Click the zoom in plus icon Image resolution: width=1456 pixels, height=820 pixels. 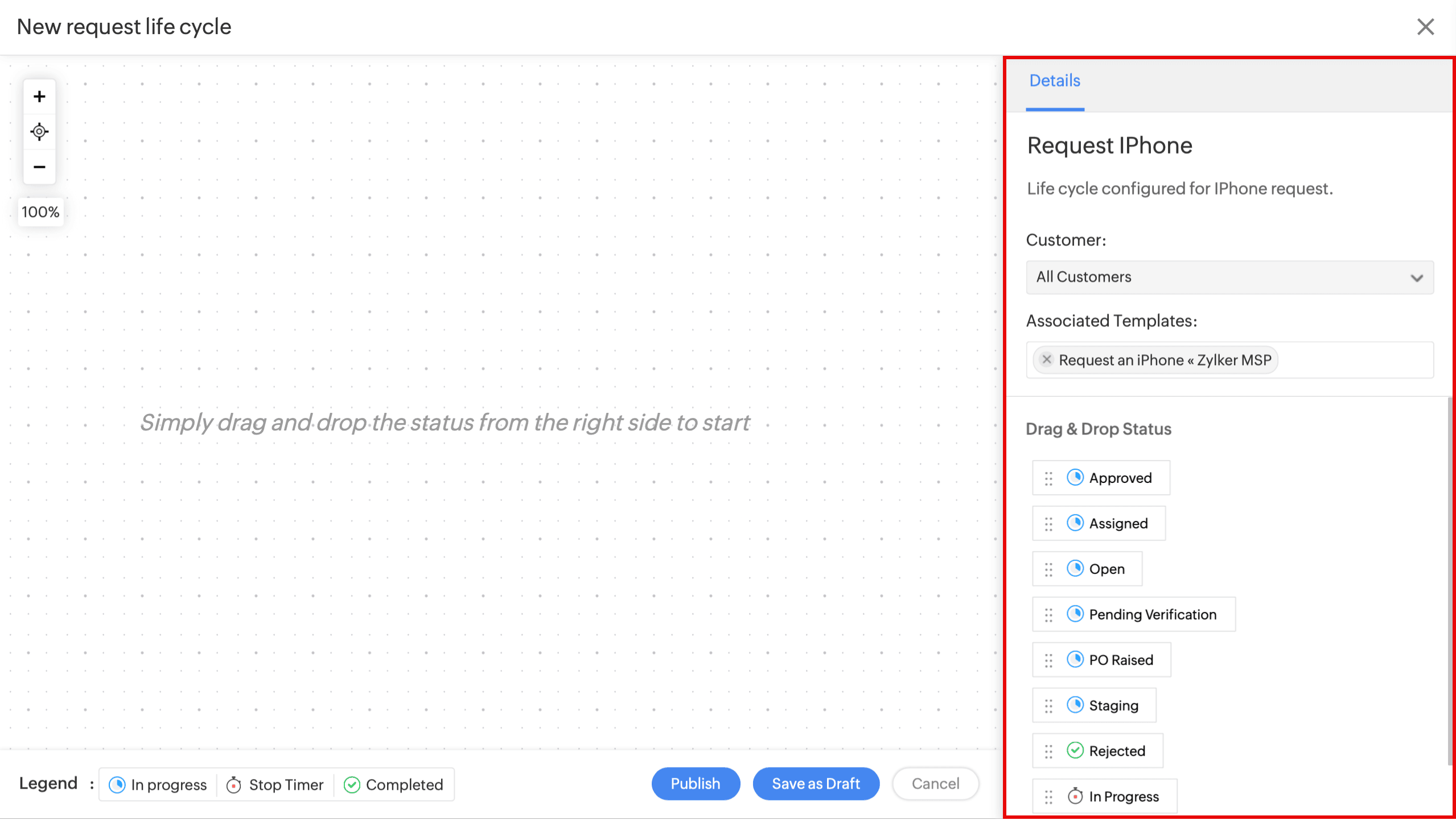[39, 97]
